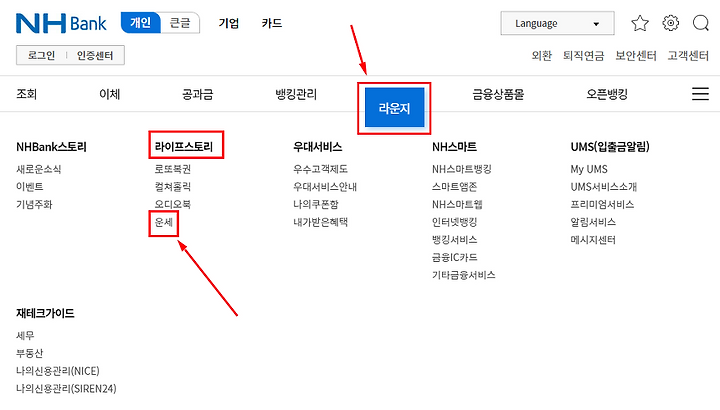Click 우대서비스 heading
Image resolution: width=720 pixels, height=410 pixels.
tap(318, 147)
